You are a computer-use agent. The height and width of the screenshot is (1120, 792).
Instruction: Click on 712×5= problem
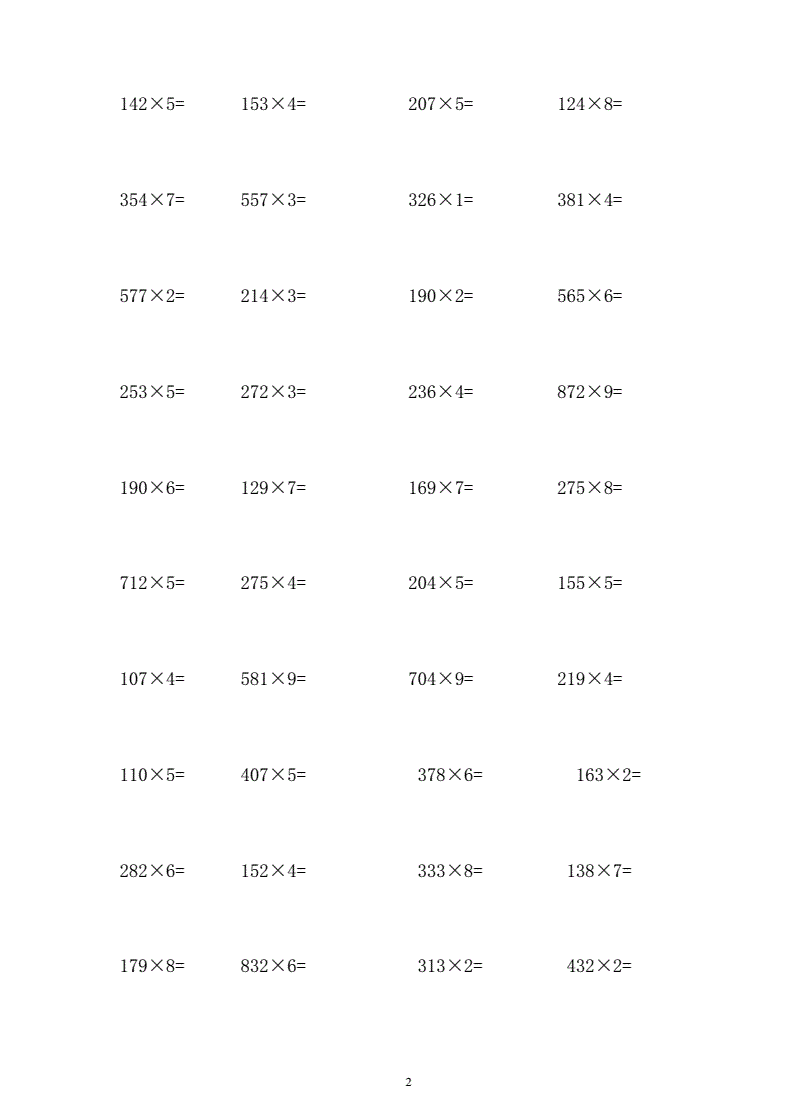pos(152,583)
